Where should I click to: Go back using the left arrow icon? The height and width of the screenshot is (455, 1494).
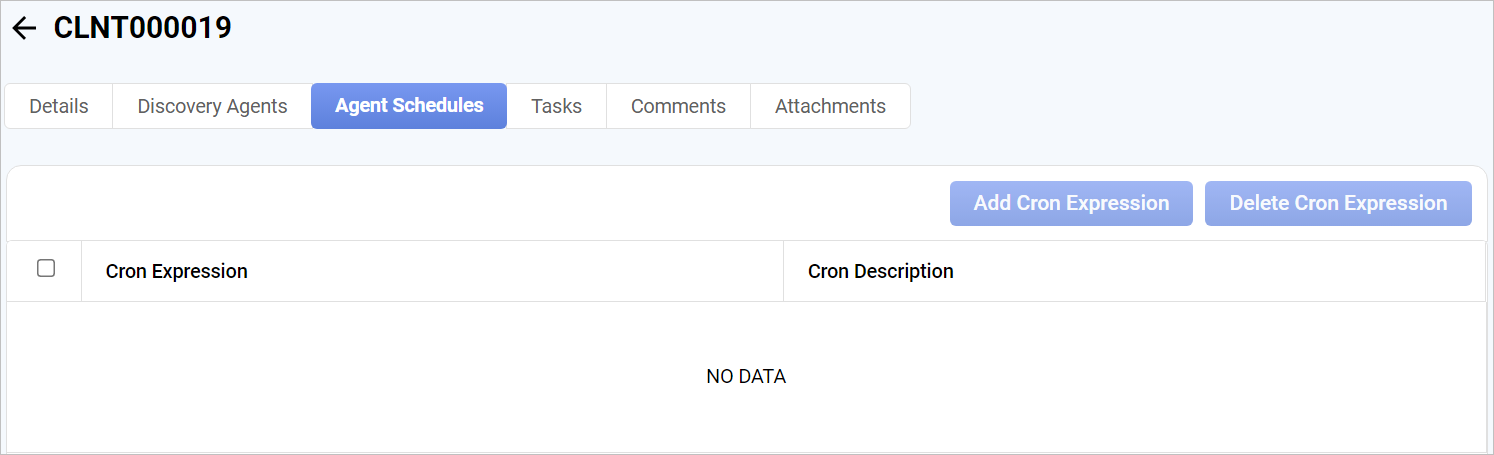pyautogui.click(x=24, y=29)
